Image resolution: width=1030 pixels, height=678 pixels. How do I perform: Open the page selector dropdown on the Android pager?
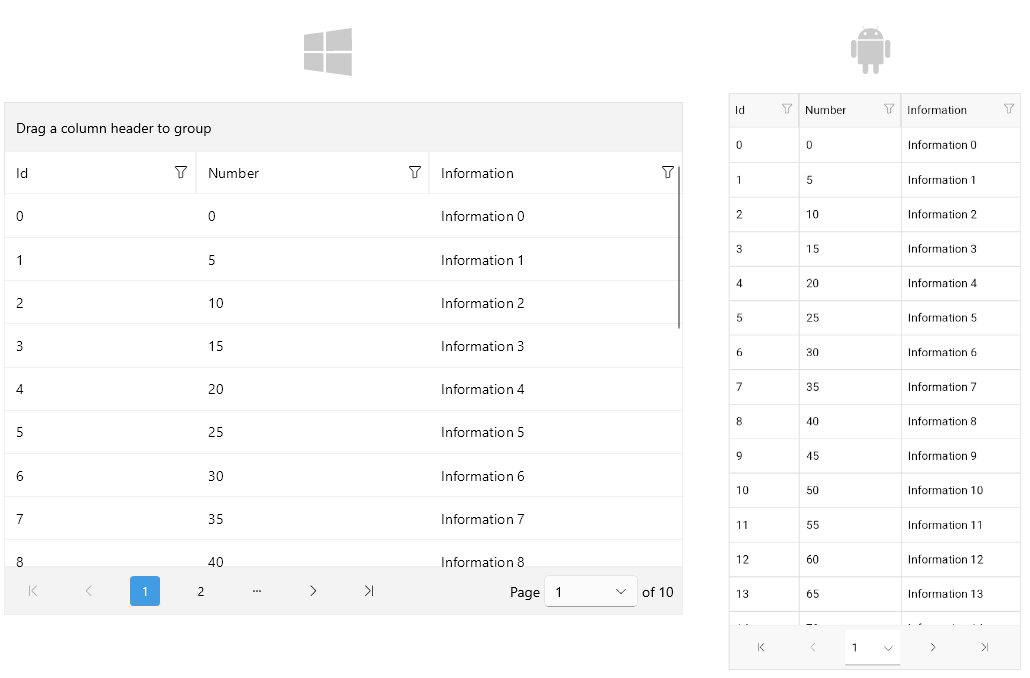(871, 647)
